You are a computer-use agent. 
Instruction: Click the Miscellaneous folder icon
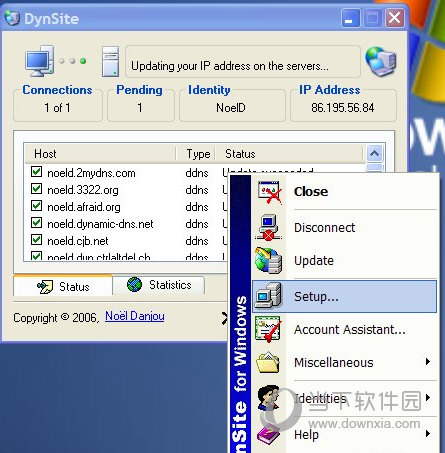(x=268, y=362)
